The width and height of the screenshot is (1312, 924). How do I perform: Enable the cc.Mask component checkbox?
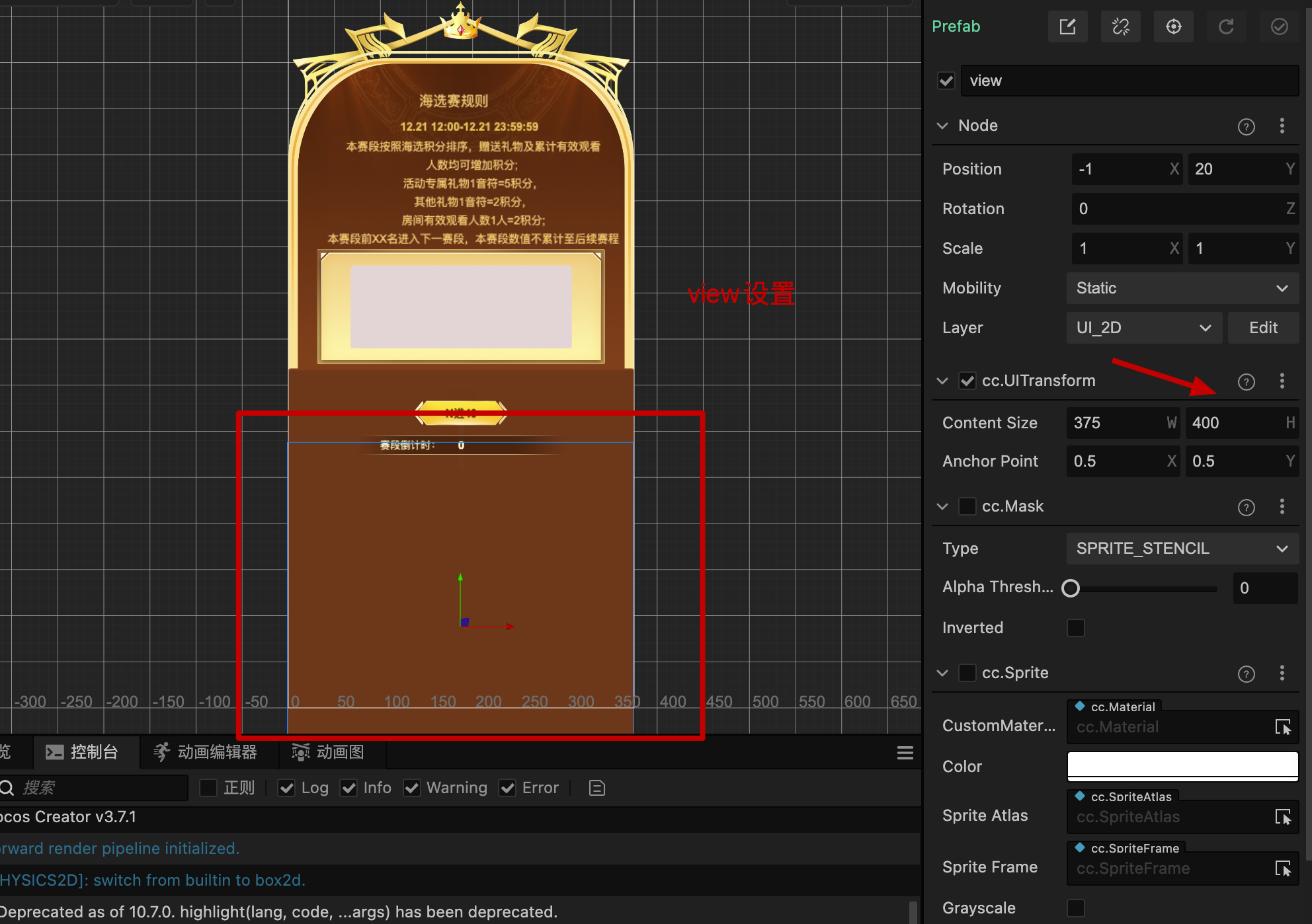click(967, 506)
